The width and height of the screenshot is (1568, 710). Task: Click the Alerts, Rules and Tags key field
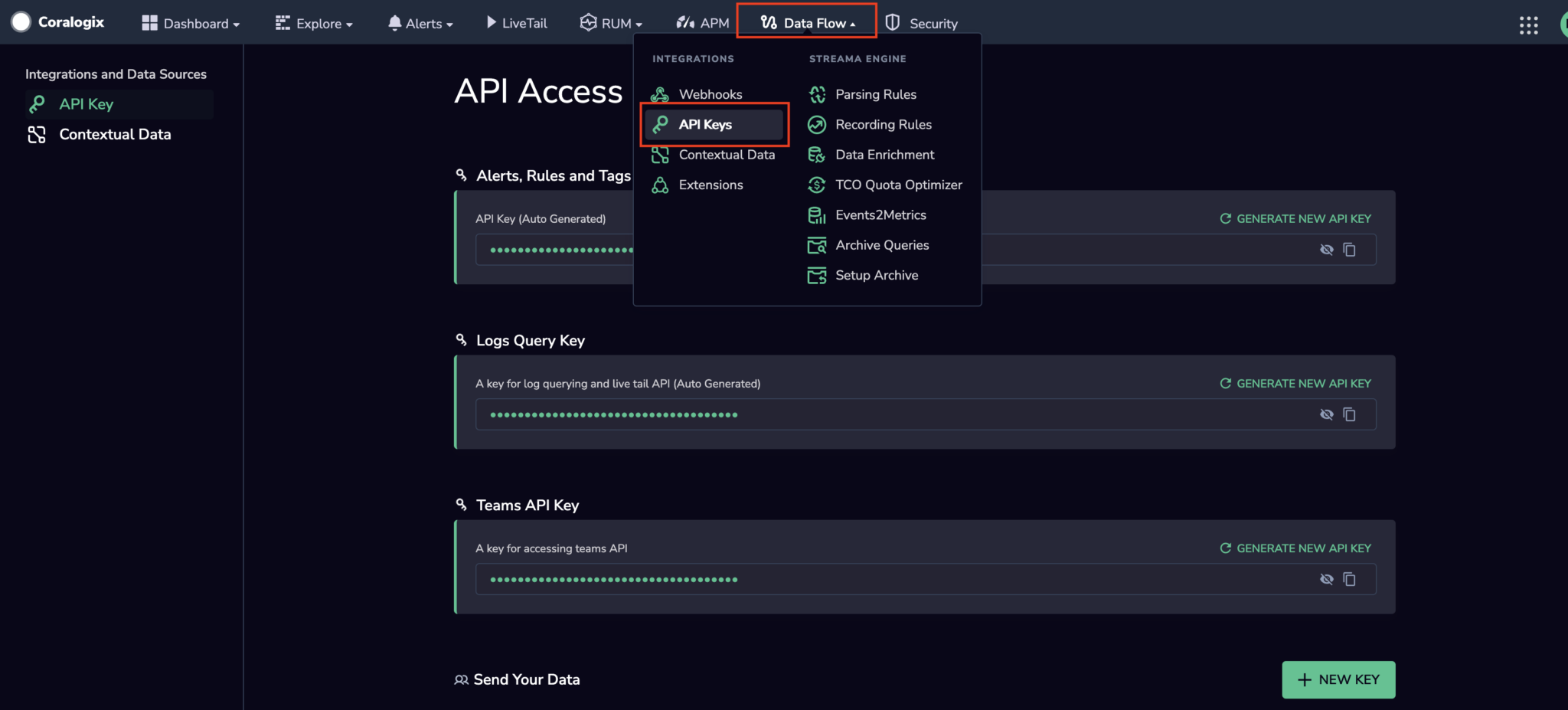coord(926,250)
